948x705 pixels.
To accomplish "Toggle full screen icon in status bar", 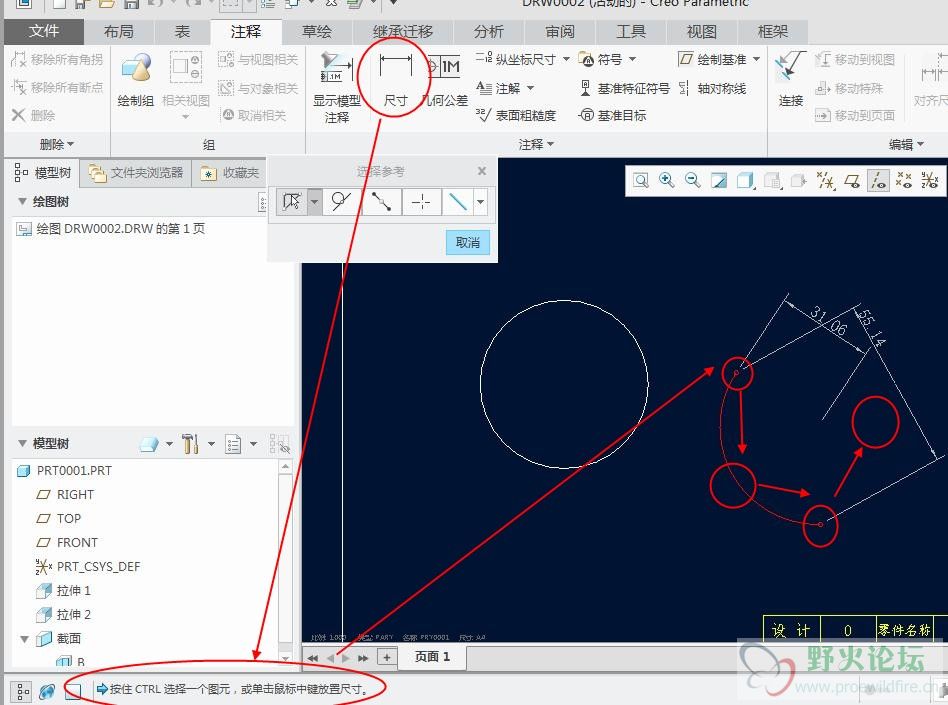I will 73,690.
